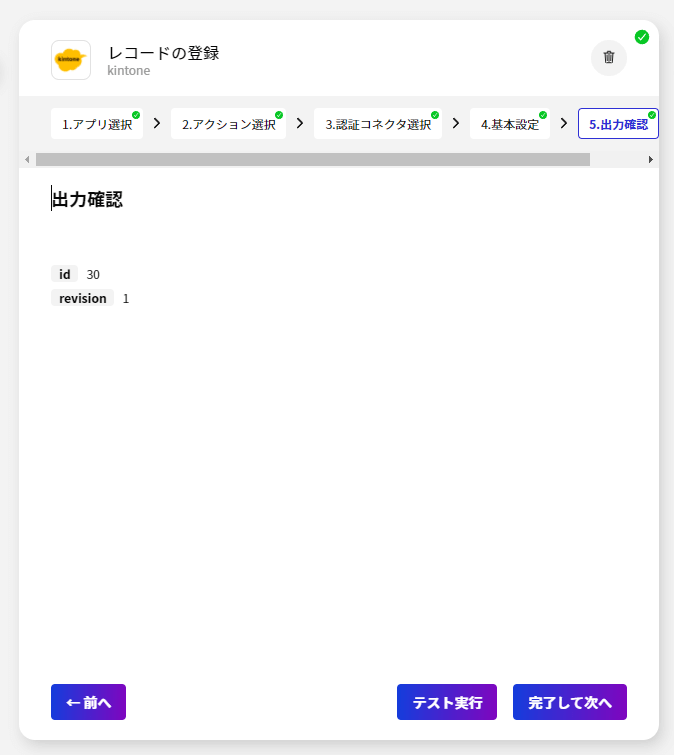Click the テスト実行 button
Screen dimensions: 674x755
click(x=447, y=702)
